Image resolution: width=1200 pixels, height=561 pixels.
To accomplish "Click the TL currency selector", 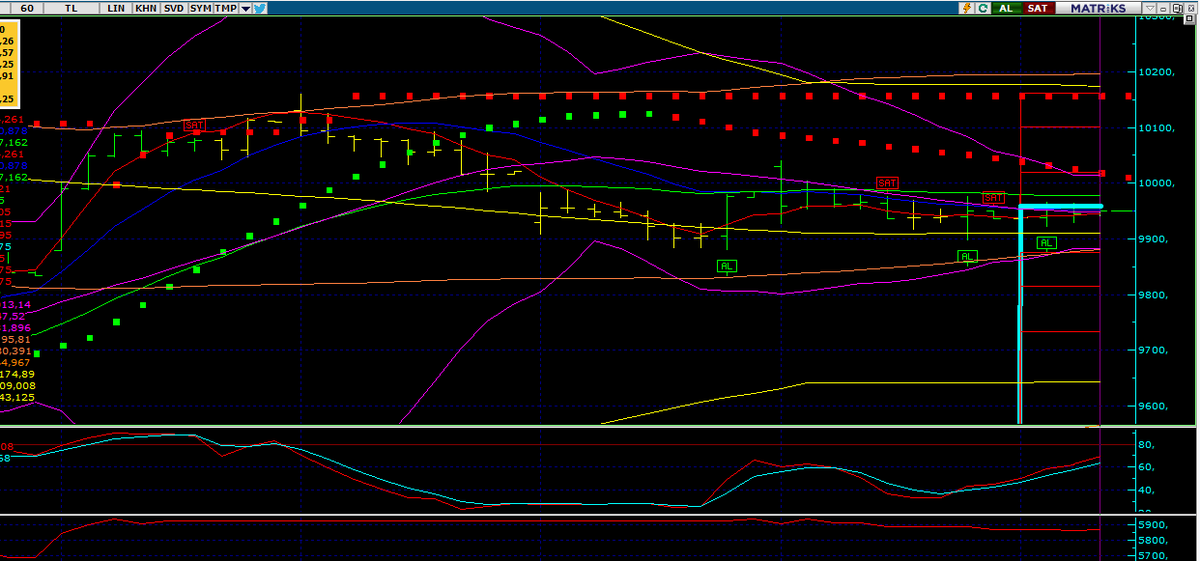I will 71,8.
